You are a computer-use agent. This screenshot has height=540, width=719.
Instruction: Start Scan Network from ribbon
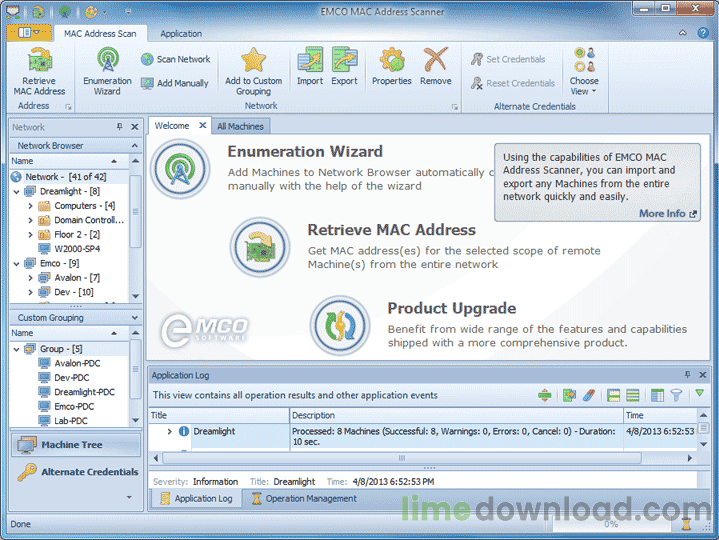click(x=176, y=59)
